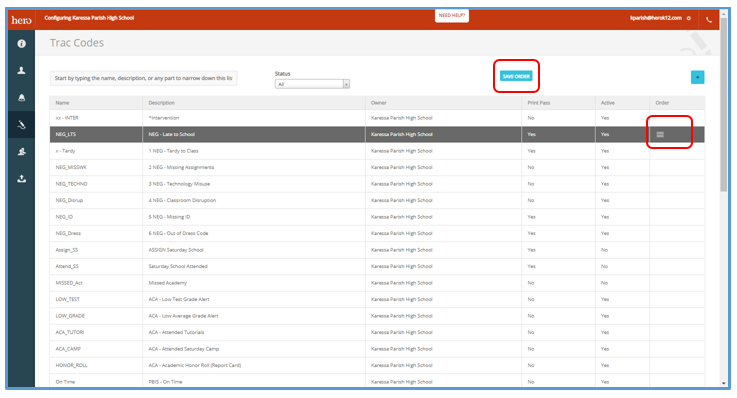Select the NEG_Dress name cell

[x=68, y=234]
